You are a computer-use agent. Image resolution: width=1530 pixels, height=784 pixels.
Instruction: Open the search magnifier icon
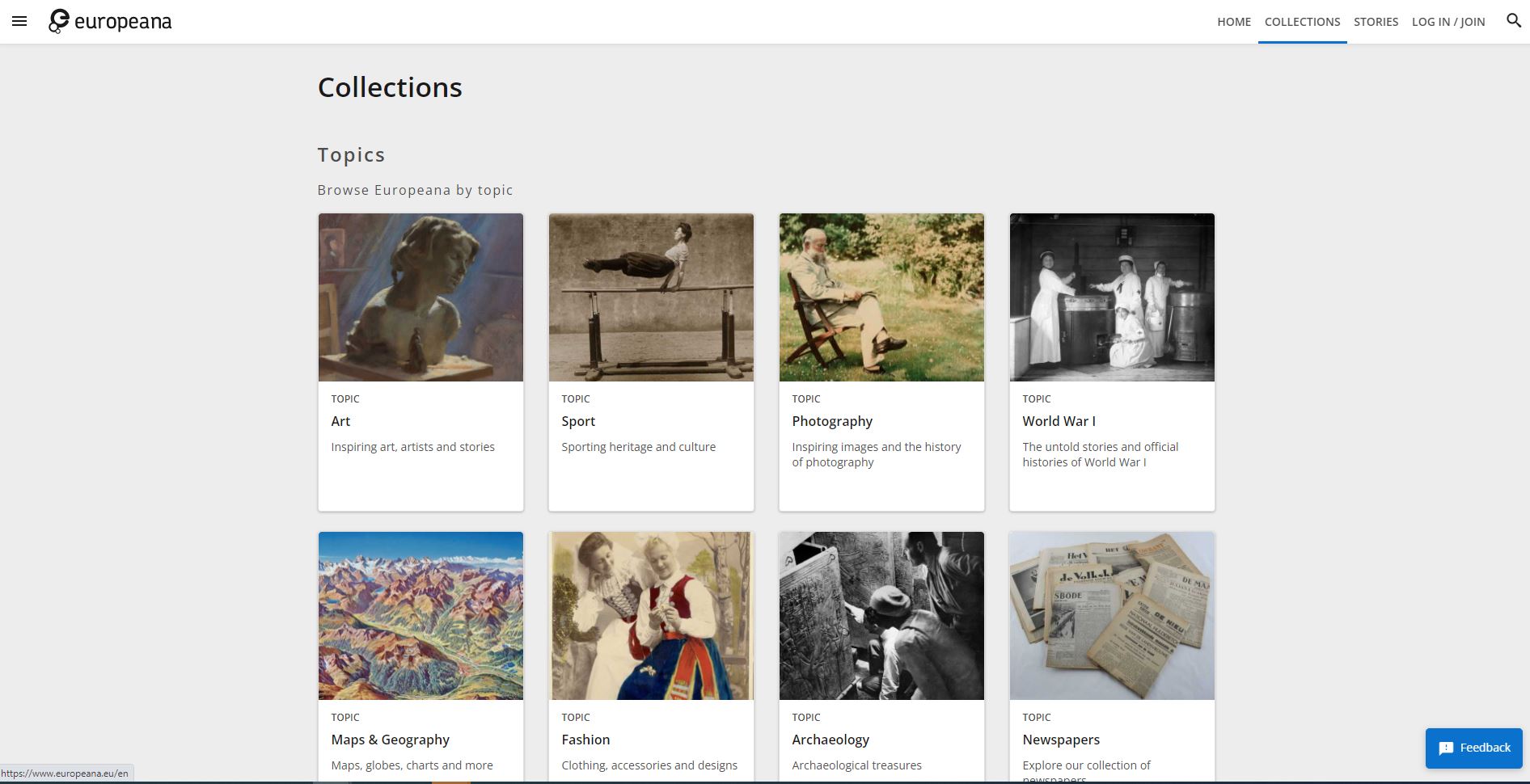pos(1514,21)
